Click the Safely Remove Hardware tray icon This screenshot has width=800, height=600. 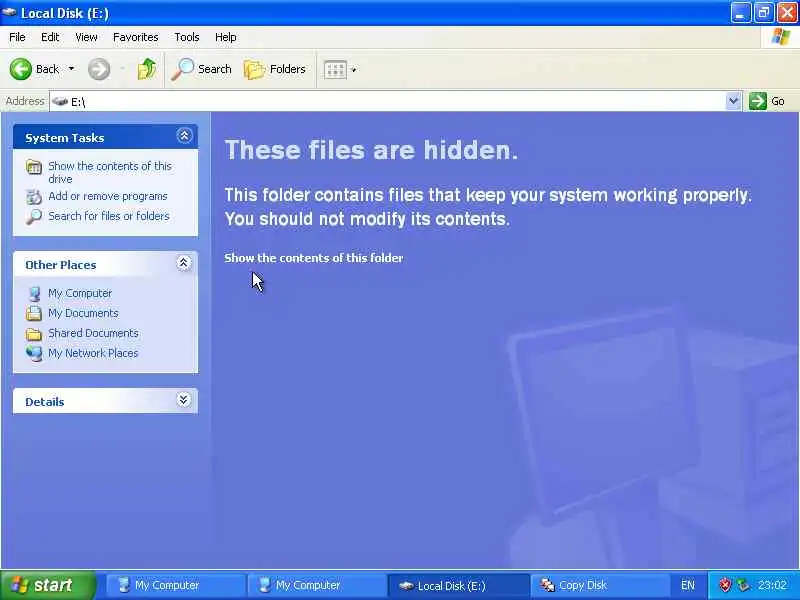(x=743, y=585)
